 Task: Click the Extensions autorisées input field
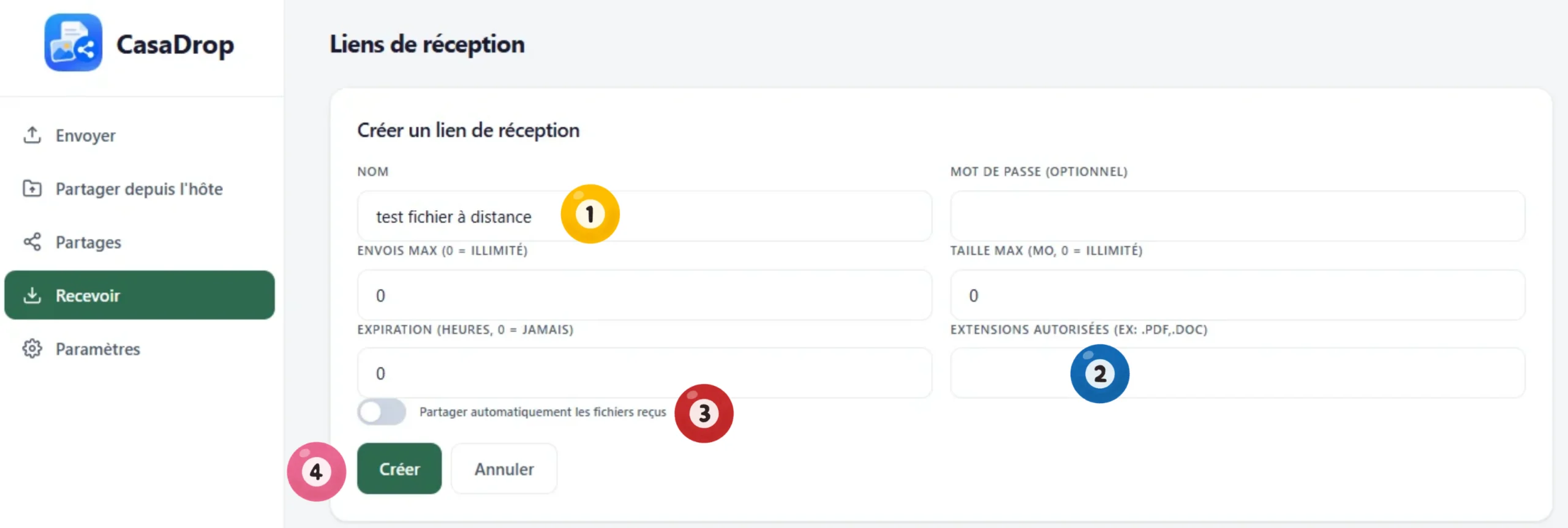click(x=1237, y=373)
